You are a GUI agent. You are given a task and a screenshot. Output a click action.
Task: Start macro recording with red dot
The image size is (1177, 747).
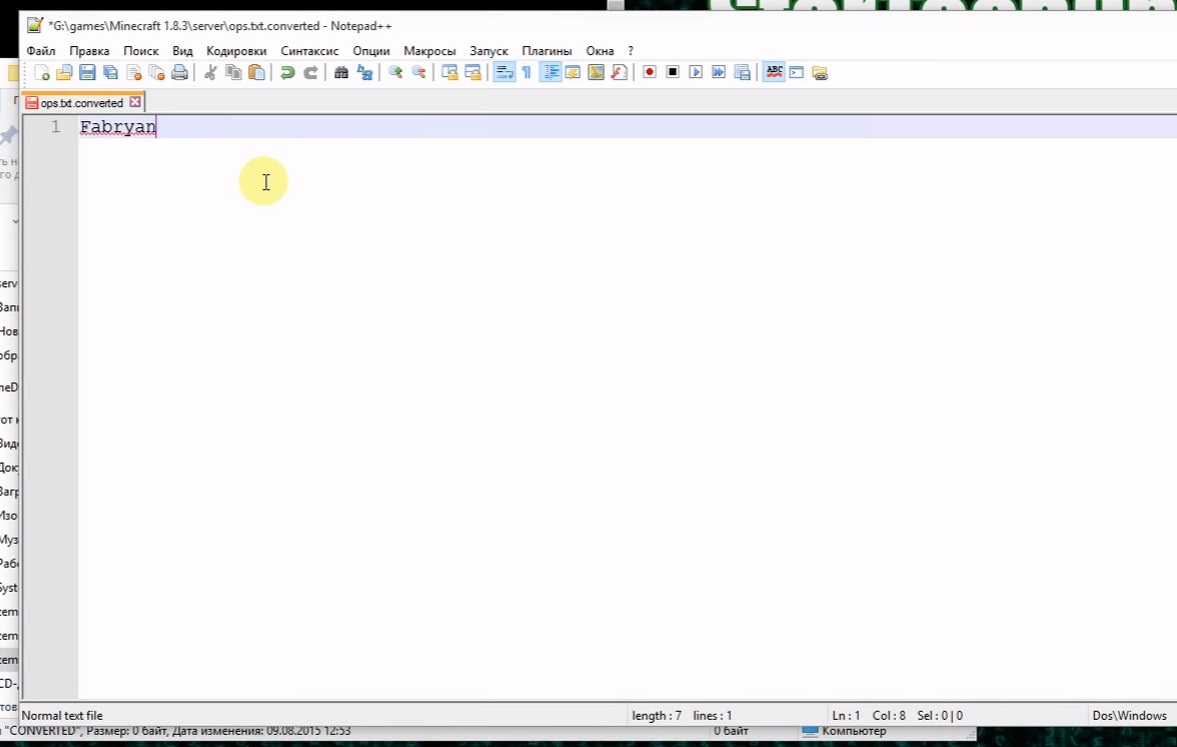(x=650, y=73)
